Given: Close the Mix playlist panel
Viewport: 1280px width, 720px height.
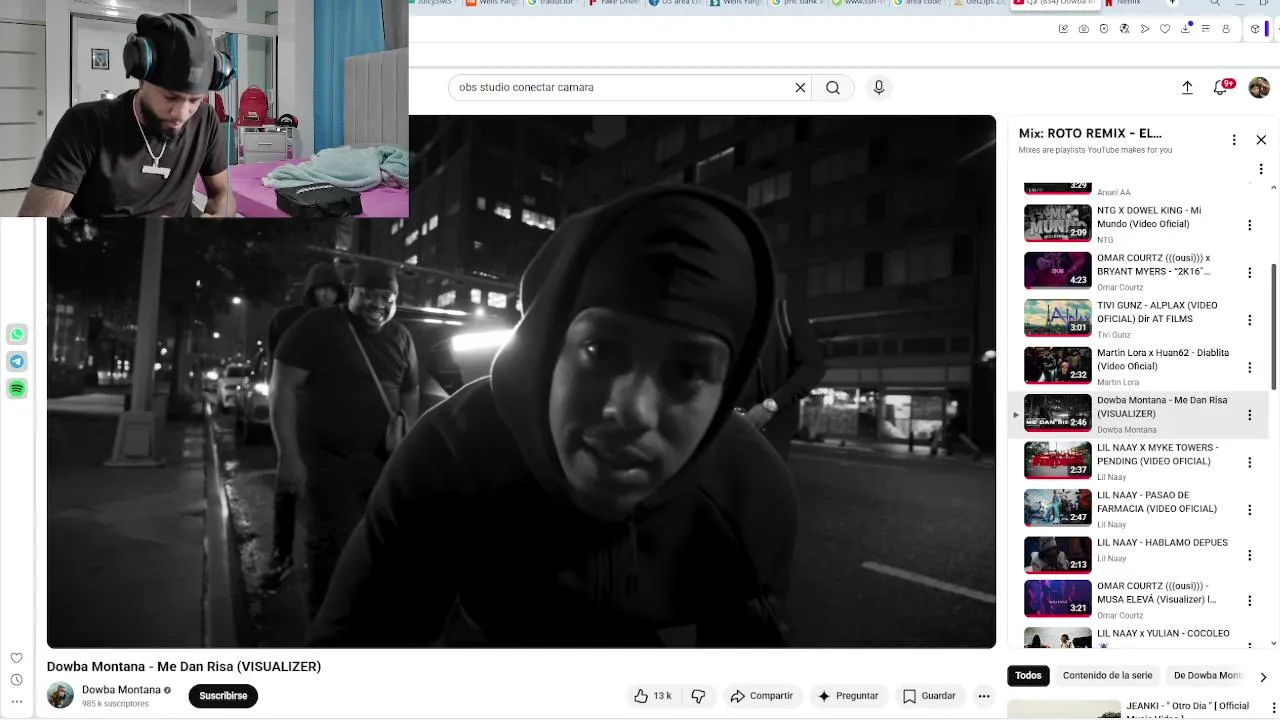Looking at the screenshot, I should 1261,140.
